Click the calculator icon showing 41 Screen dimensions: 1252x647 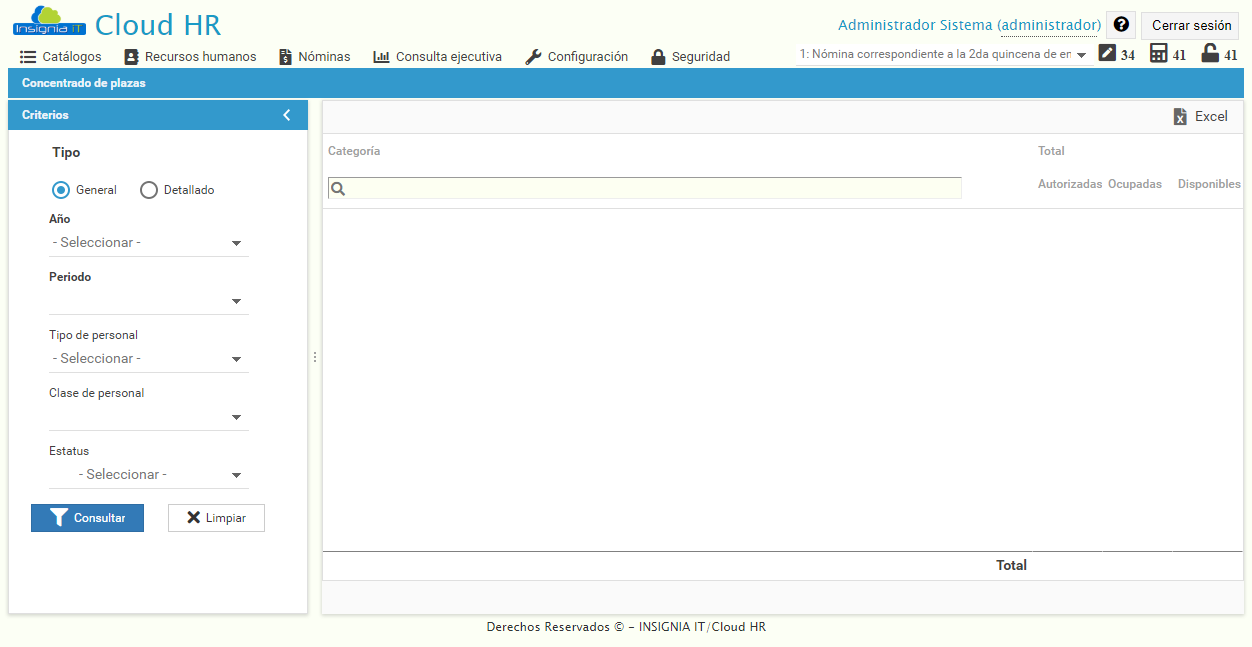point(1157,50)
